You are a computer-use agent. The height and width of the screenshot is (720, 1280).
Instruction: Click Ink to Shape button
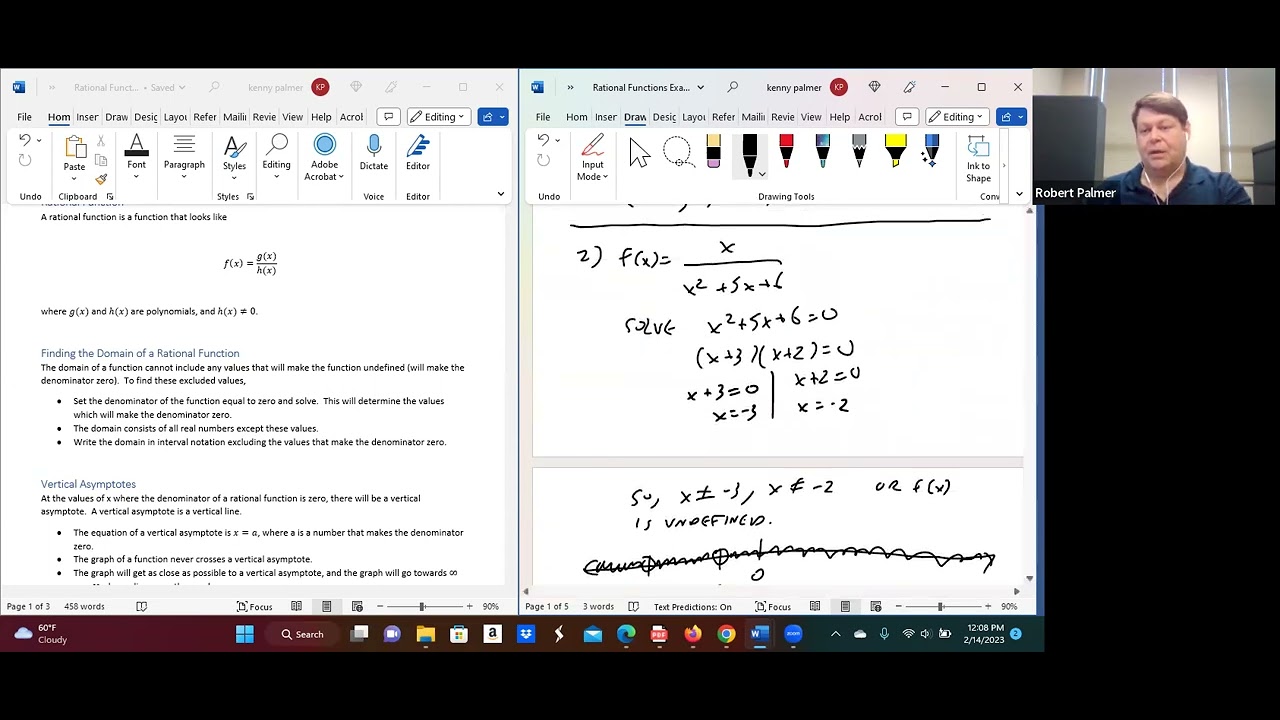[978, 160]
